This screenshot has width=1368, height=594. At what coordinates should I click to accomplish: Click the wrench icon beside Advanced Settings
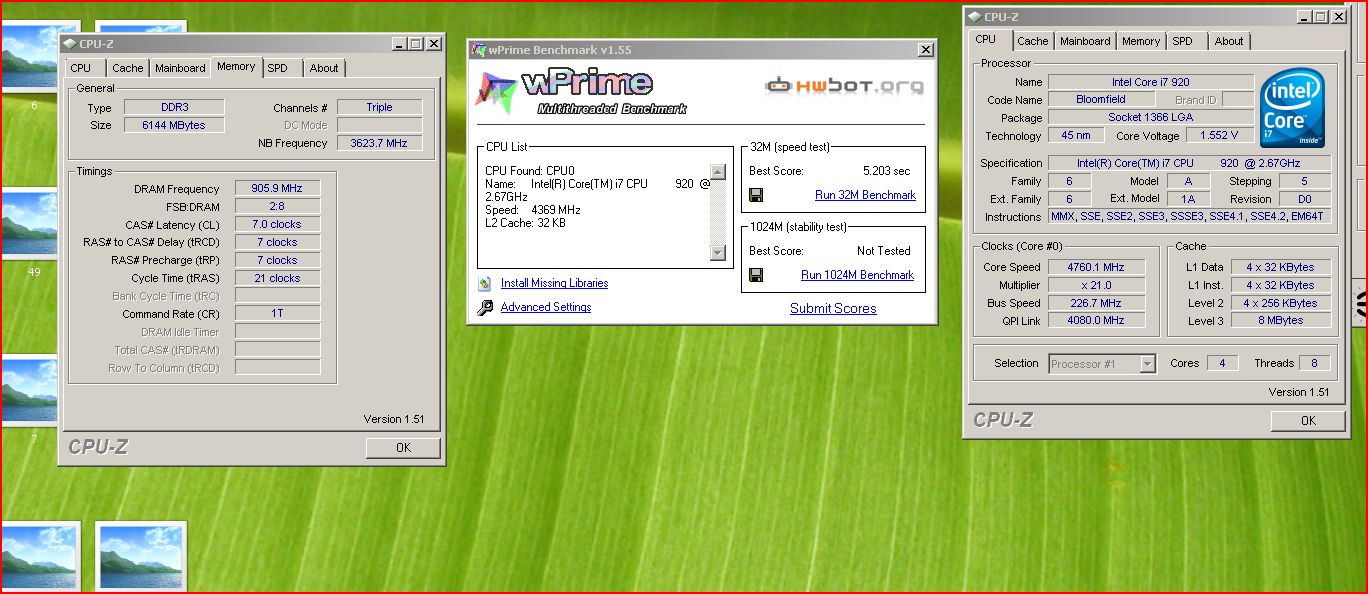pyautogui.click(x=485, y=308)
